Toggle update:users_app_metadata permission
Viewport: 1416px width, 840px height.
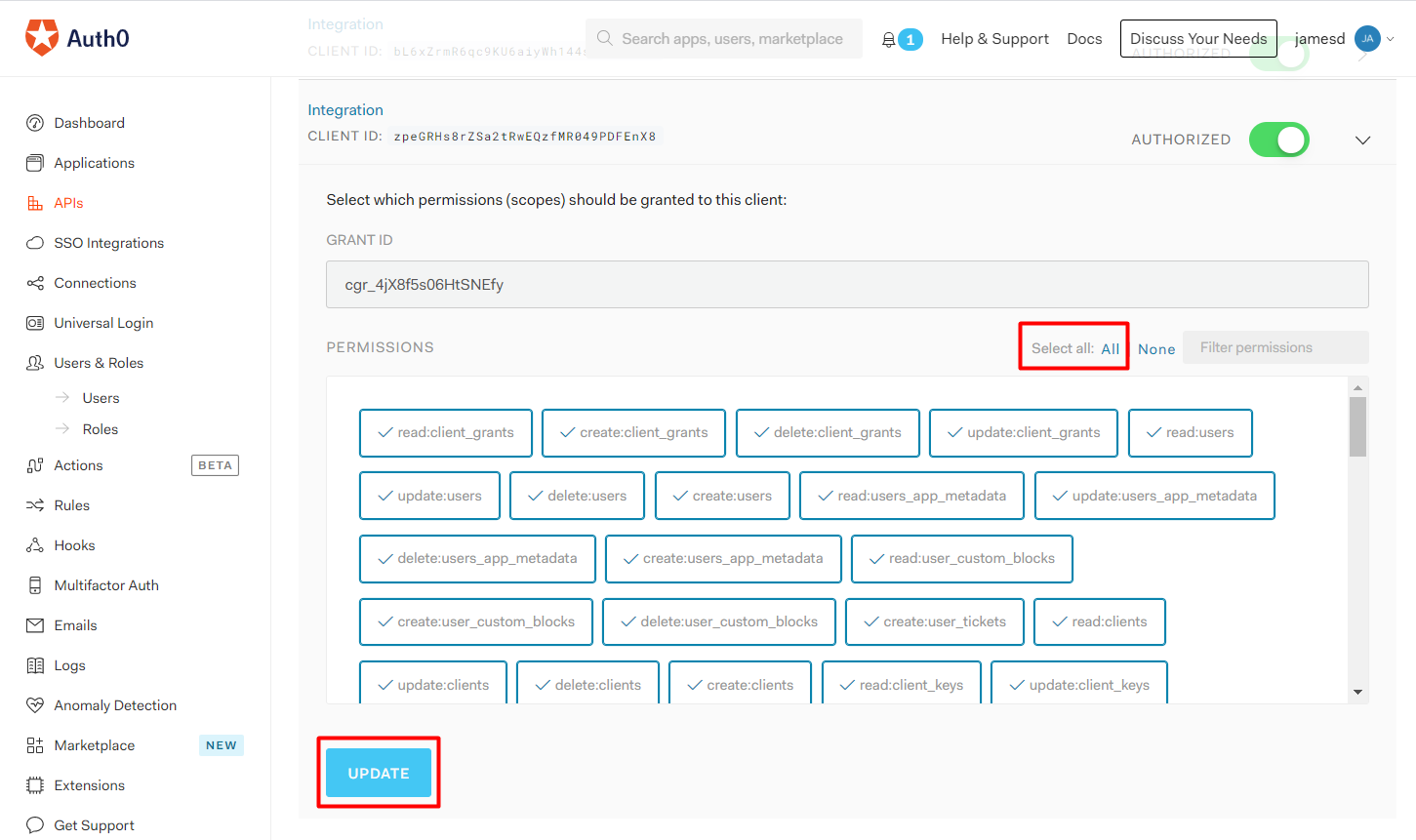(1154, 496)
